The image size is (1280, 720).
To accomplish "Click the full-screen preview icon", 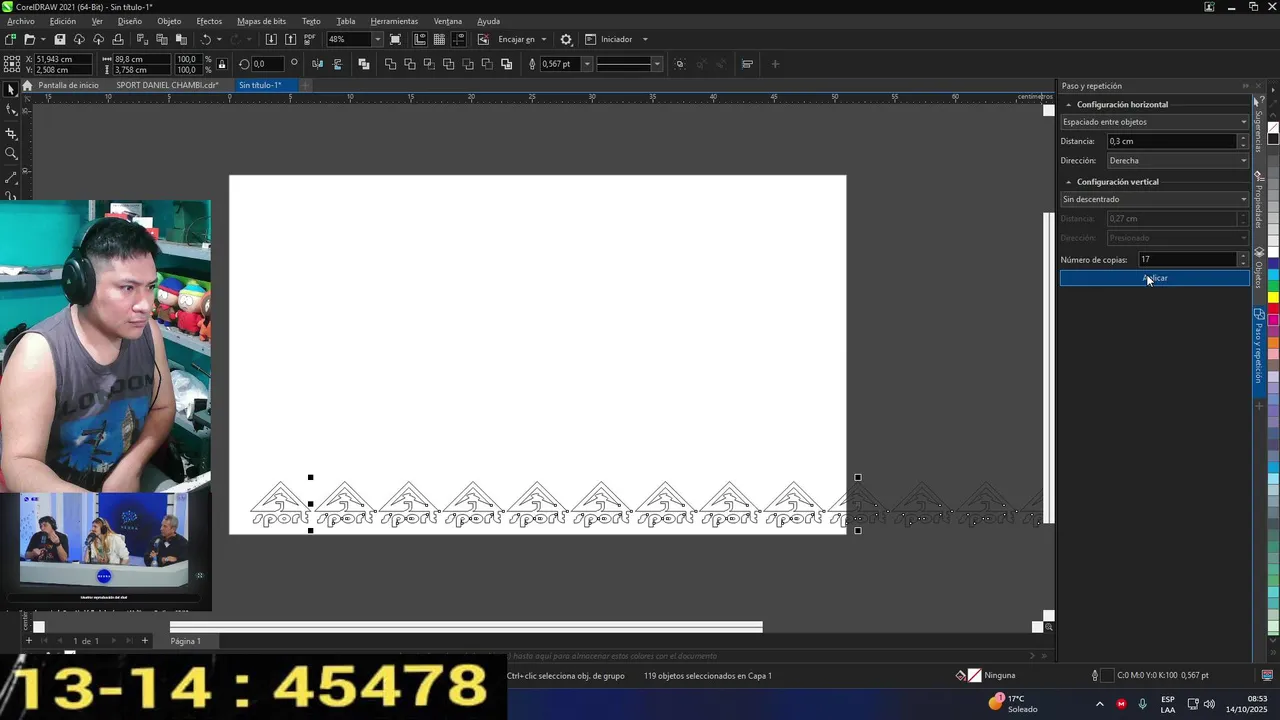I will (395, 39).
